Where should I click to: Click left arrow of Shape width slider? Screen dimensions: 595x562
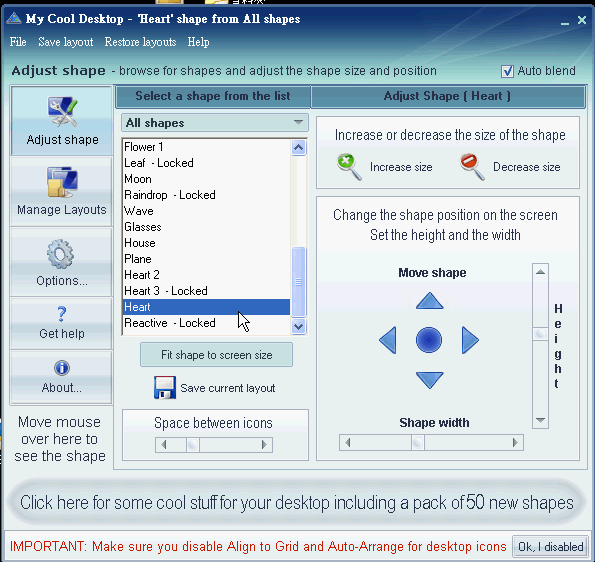coord(348,442)
